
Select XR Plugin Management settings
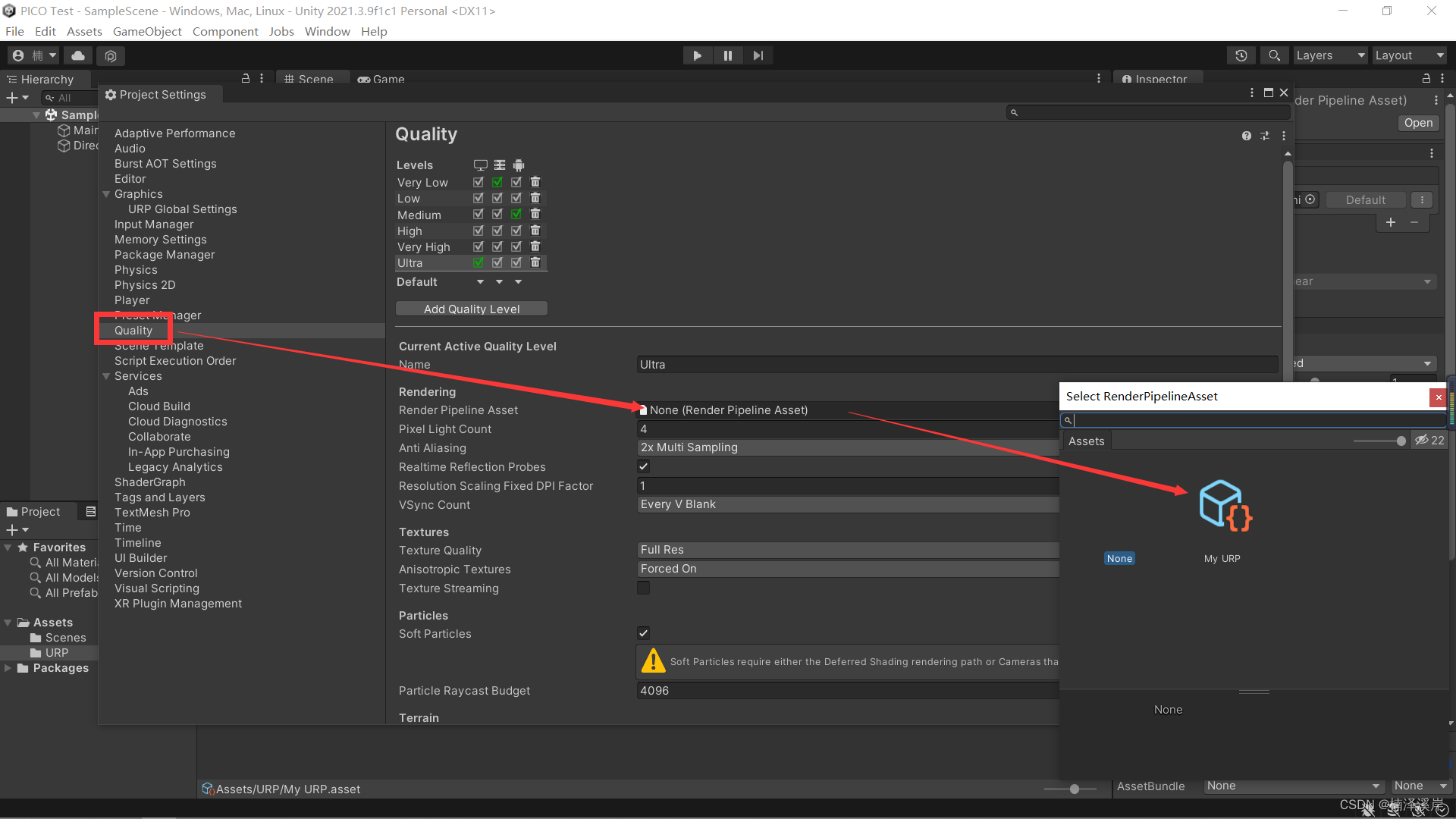click(x=178, y=604)
